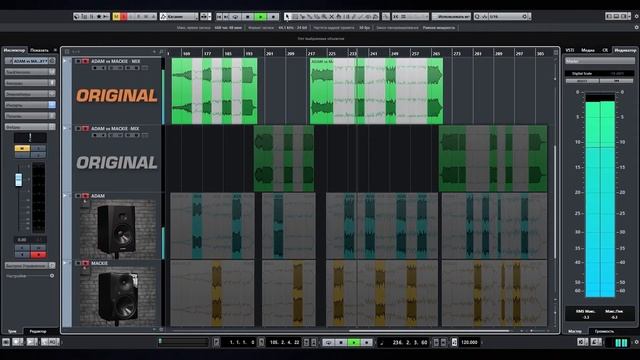Click the inspector track name field
This screenshot has width=640, height=360.
pyautogui.click(x=30, y=61)
